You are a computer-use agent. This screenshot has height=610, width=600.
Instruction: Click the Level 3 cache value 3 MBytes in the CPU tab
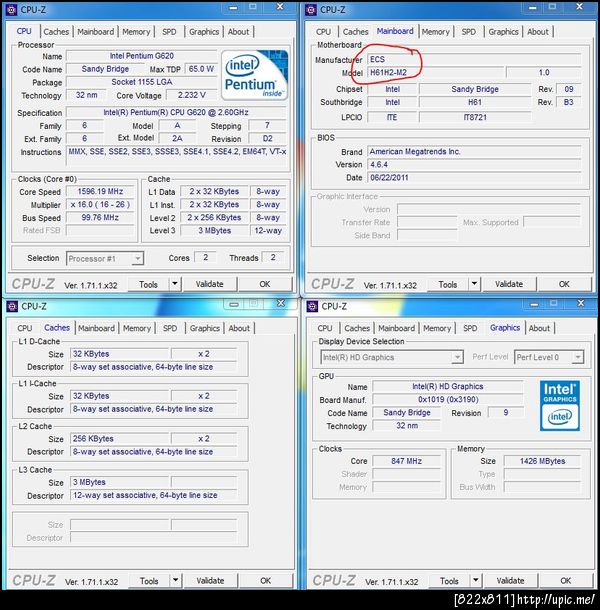214,231
